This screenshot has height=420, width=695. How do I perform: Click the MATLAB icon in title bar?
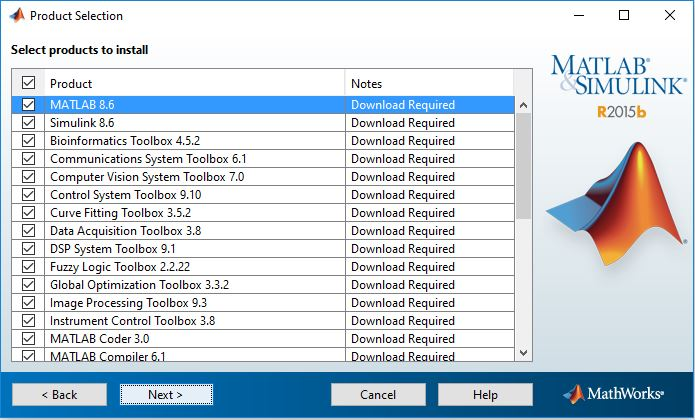(17, 16)
